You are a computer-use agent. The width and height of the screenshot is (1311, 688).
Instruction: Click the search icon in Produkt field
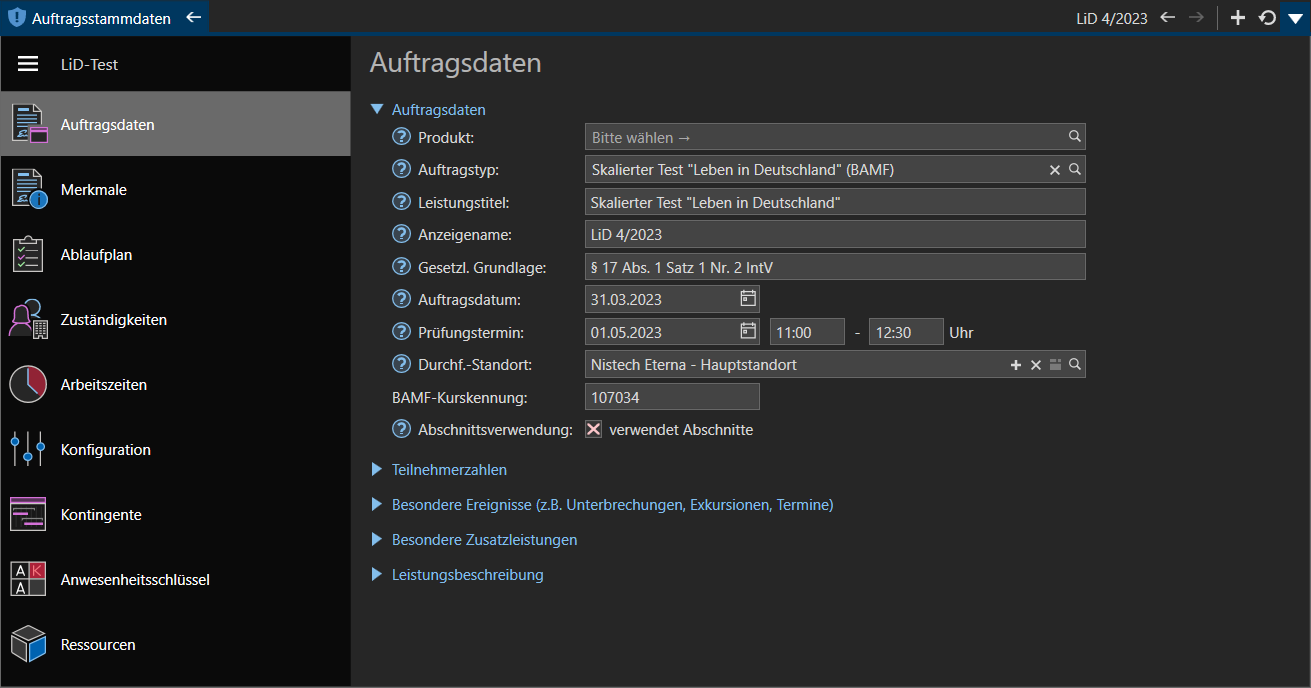tap(1074, 137)
